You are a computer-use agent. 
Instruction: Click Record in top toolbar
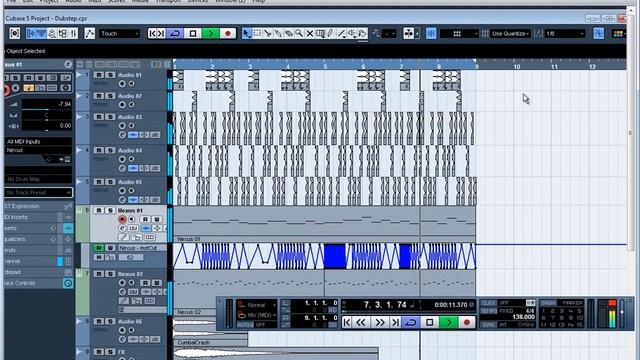click(x=228, y=33)
